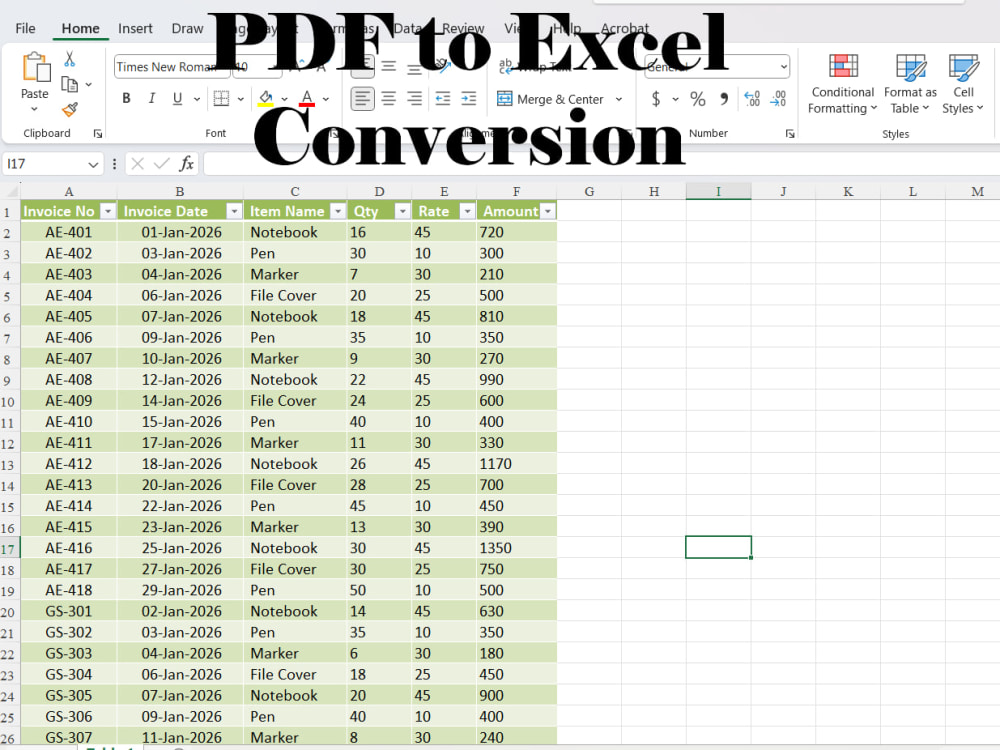1000x750 pixels.
Task: Apply the yellow fill color
Action: (266, 98)
